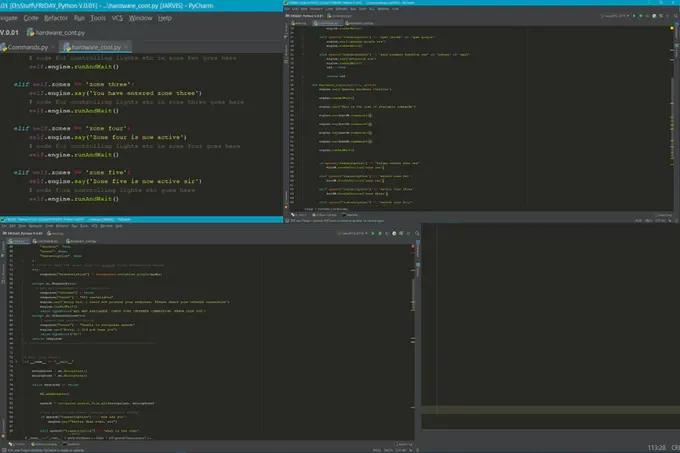Select Commands.py tab in top-right window

pos(327,23)
